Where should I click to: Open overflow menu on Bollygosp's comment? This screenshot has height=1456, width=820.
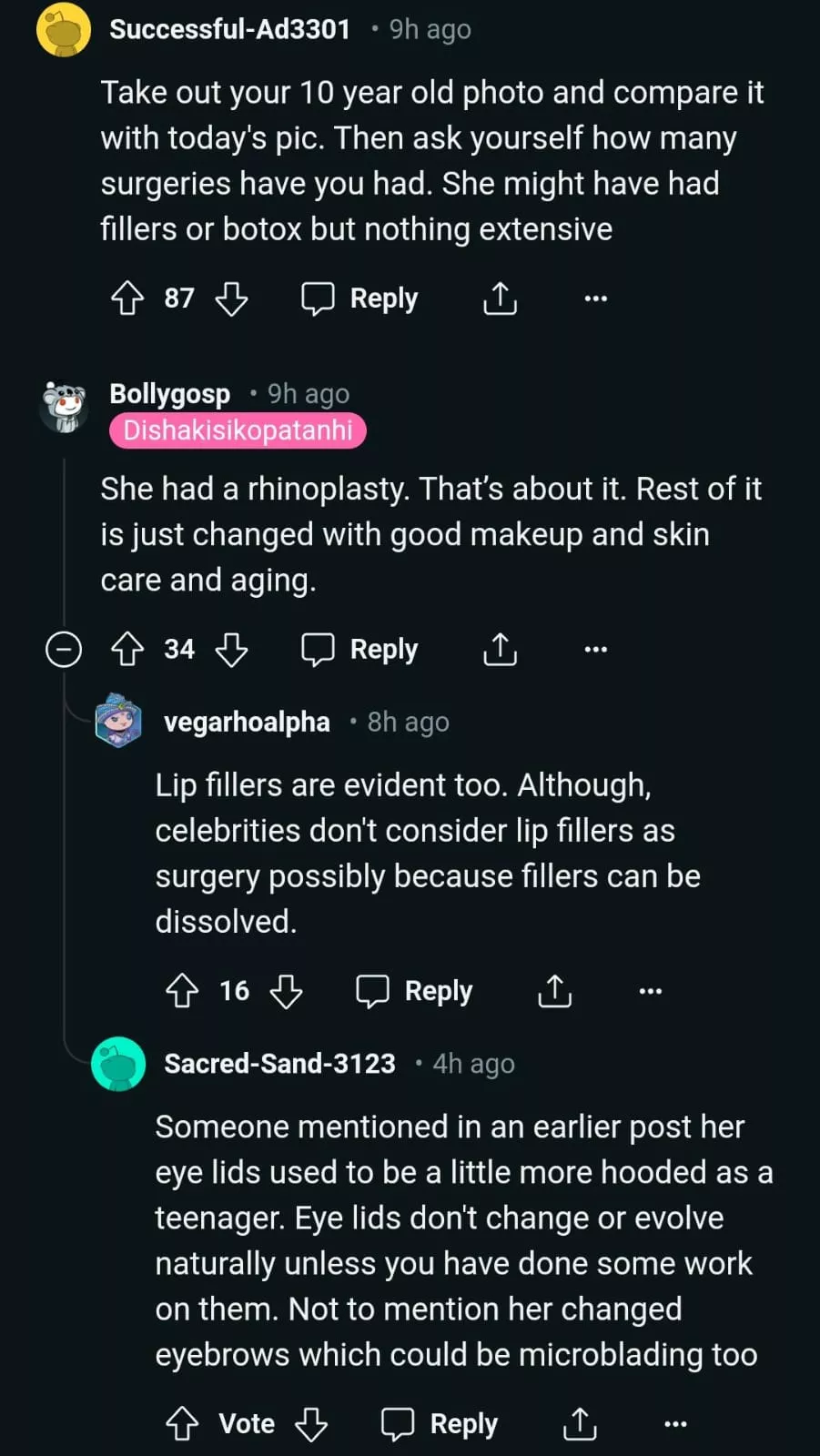[595, 650]
